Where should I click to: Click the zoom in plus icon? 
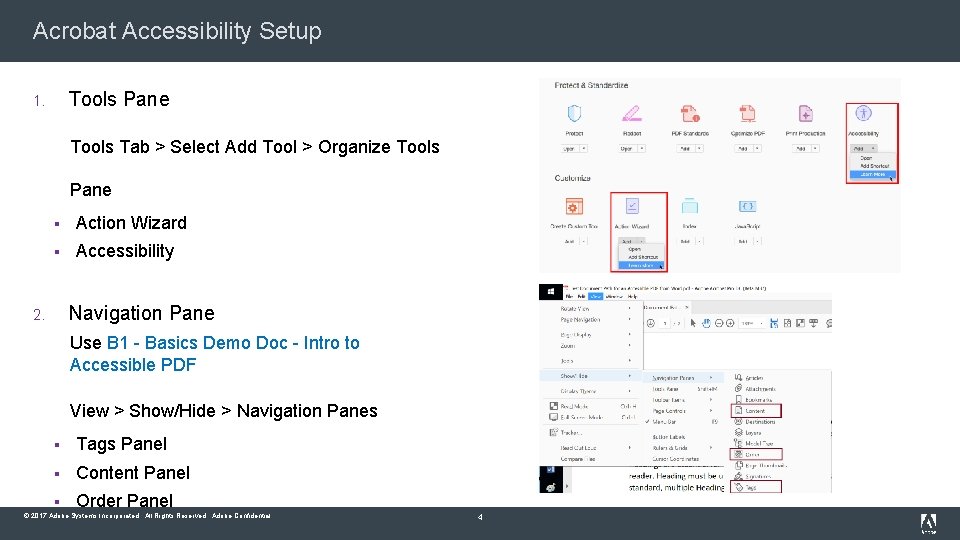pos(730,323)
